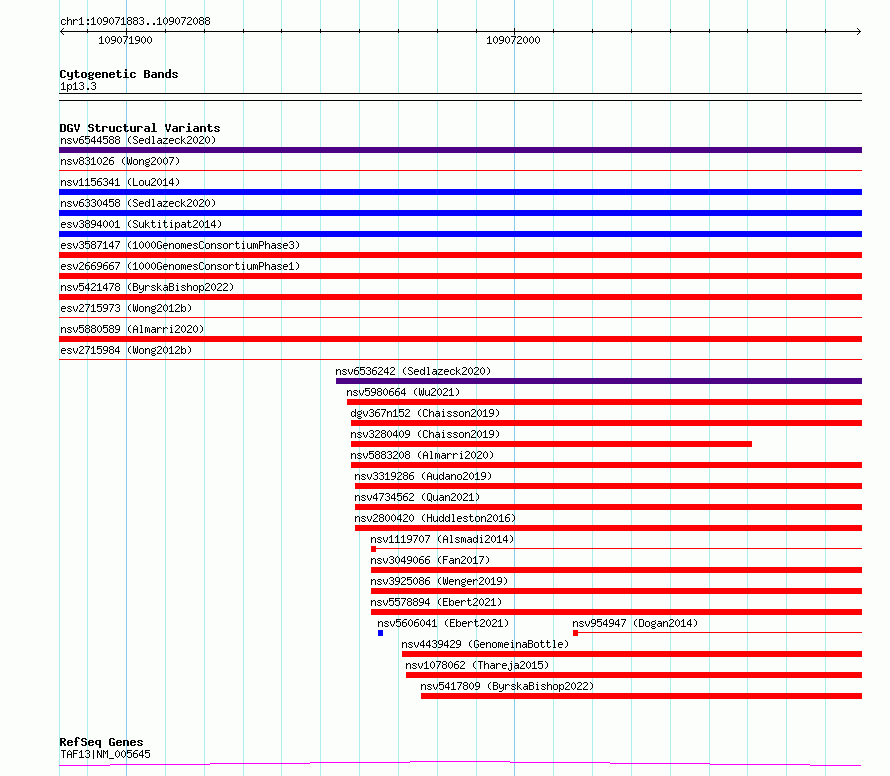Image resolution: width=890 pixels, height=776 pixels.
Task: Click the Cytogenetic Bands track title
Action: click(x=119, y=74)
